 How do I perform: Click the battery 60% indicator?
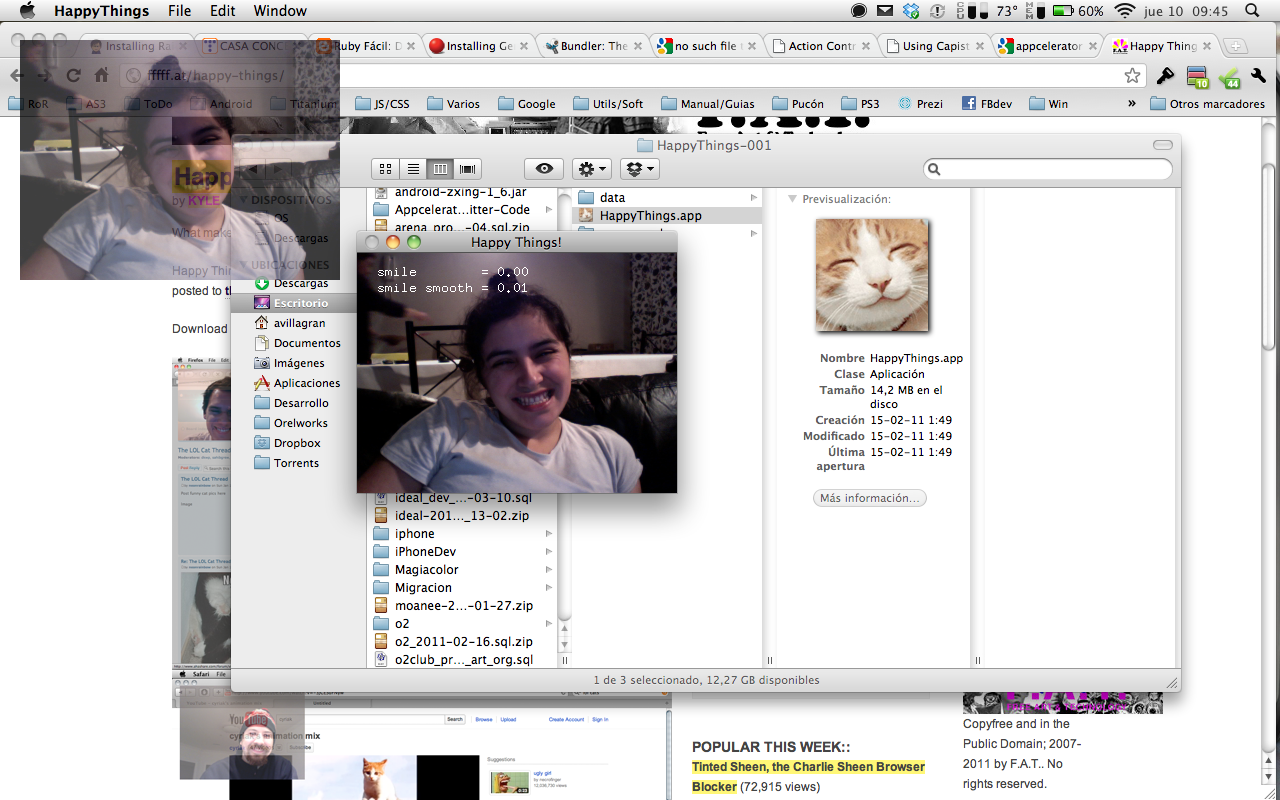point(1077,11)
